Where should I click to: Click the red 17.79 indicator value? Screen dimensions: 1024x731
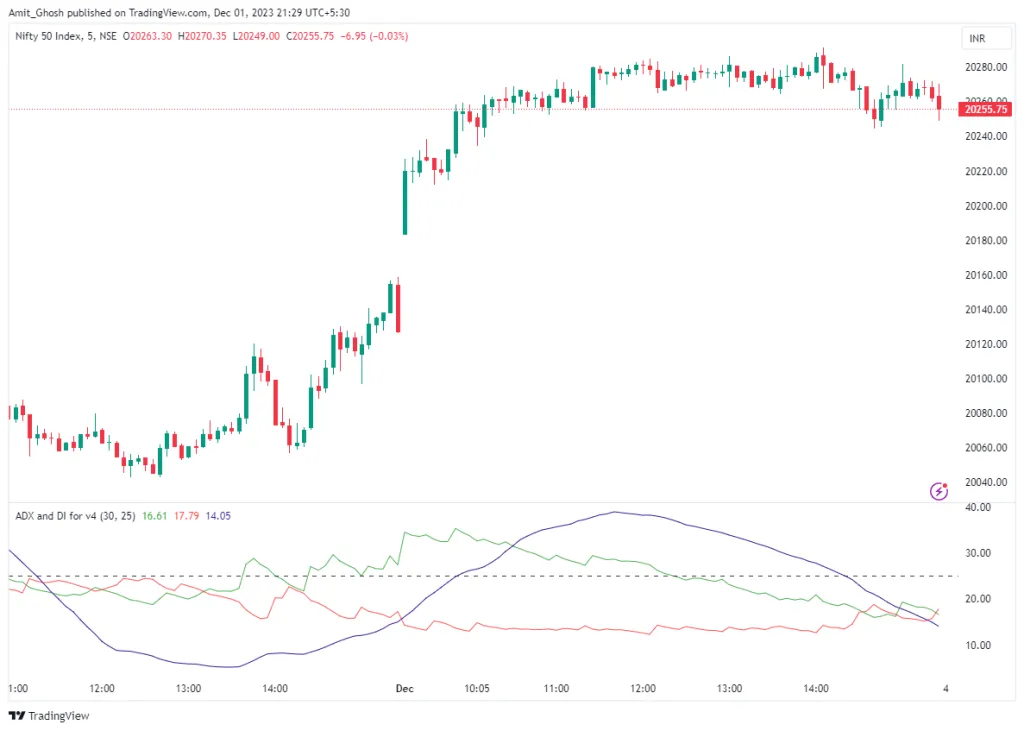tap(187, 516)
